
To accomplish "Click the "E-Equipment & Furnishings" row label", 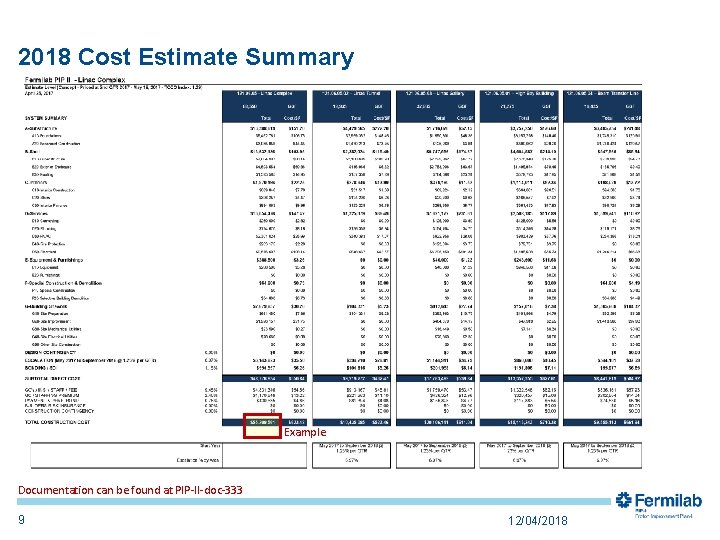I will [x=54, y=260].
